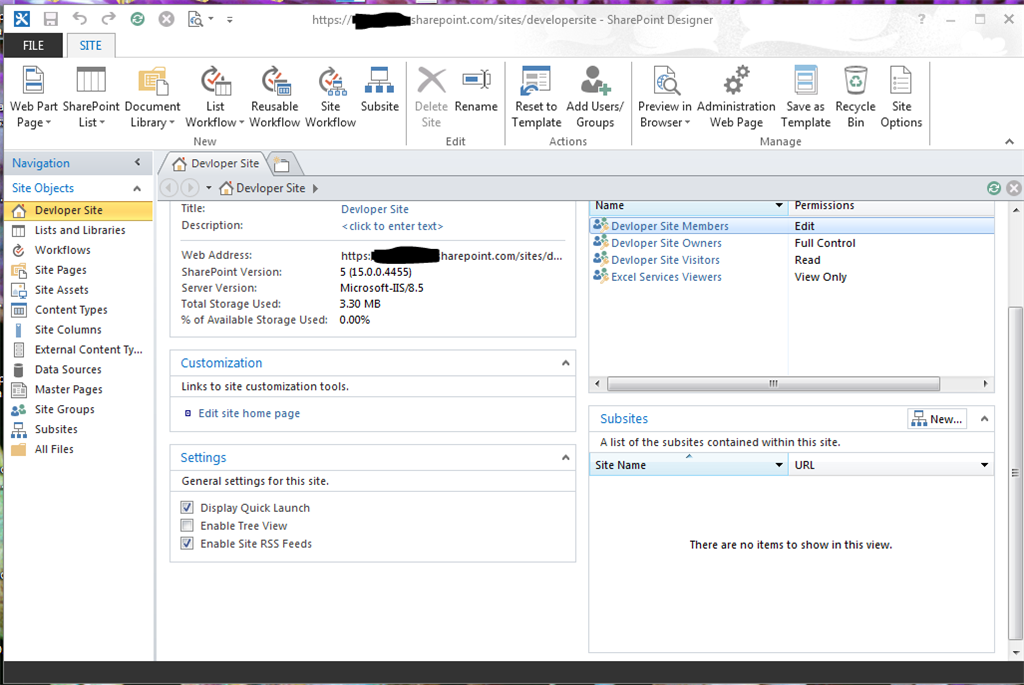Create new subsite with New button
This screenshot has height=685, width=1024.
tap(937, 419)
